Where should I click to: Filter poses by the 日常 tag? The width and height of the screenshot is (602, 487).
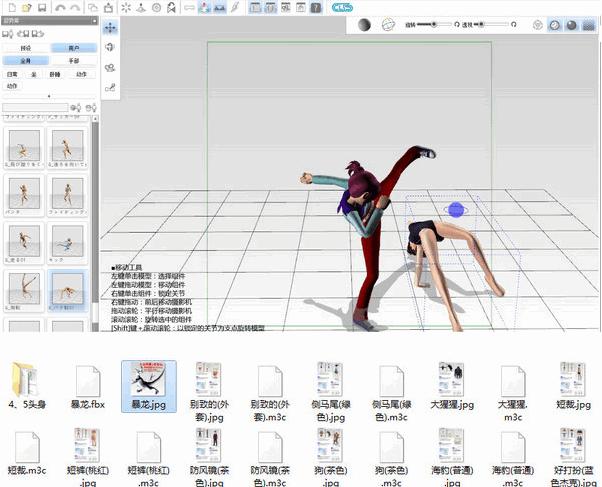[12, 74]
